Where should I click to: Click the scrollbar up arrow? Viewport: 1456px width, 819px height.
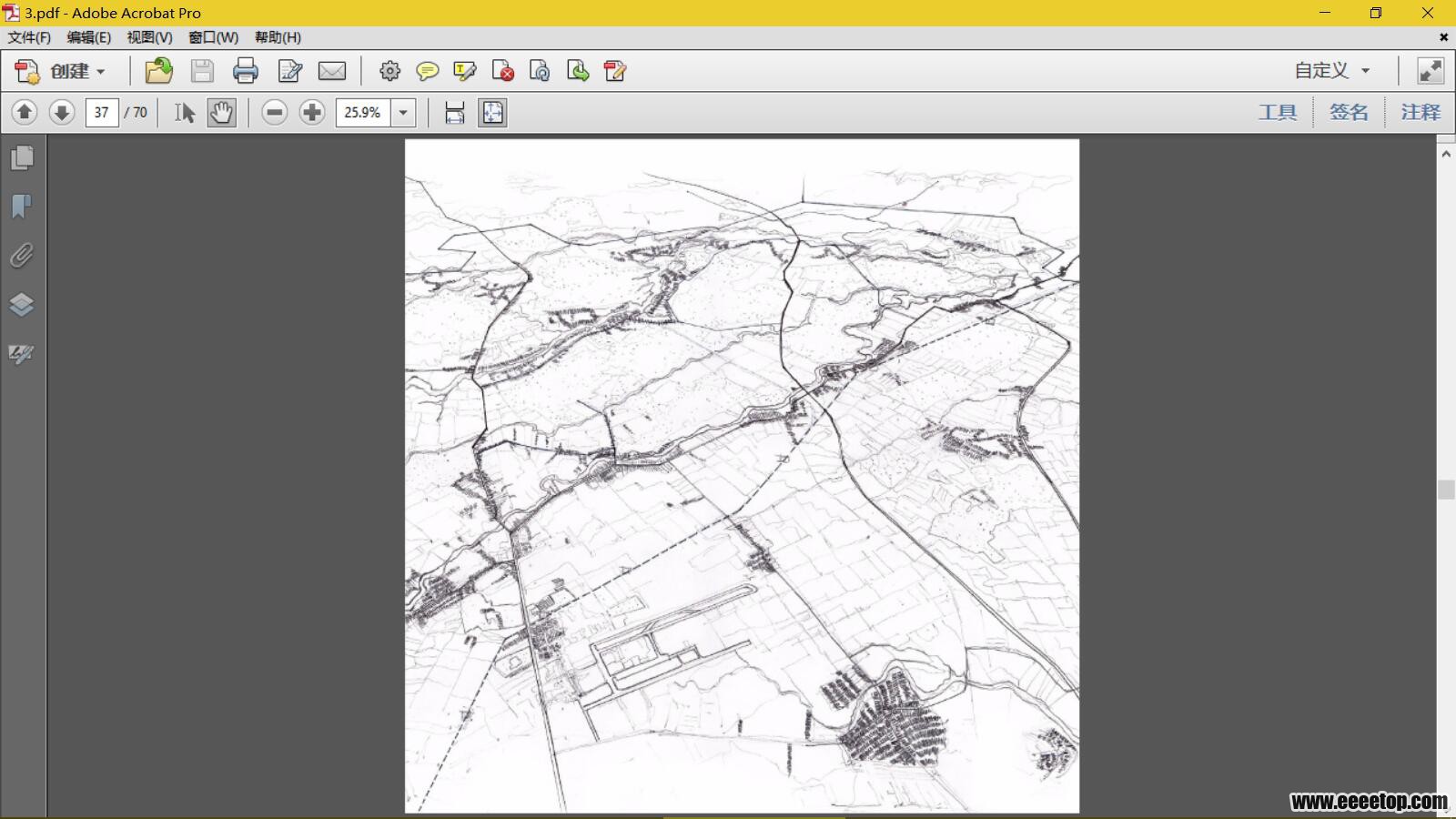click(1446, 154)
